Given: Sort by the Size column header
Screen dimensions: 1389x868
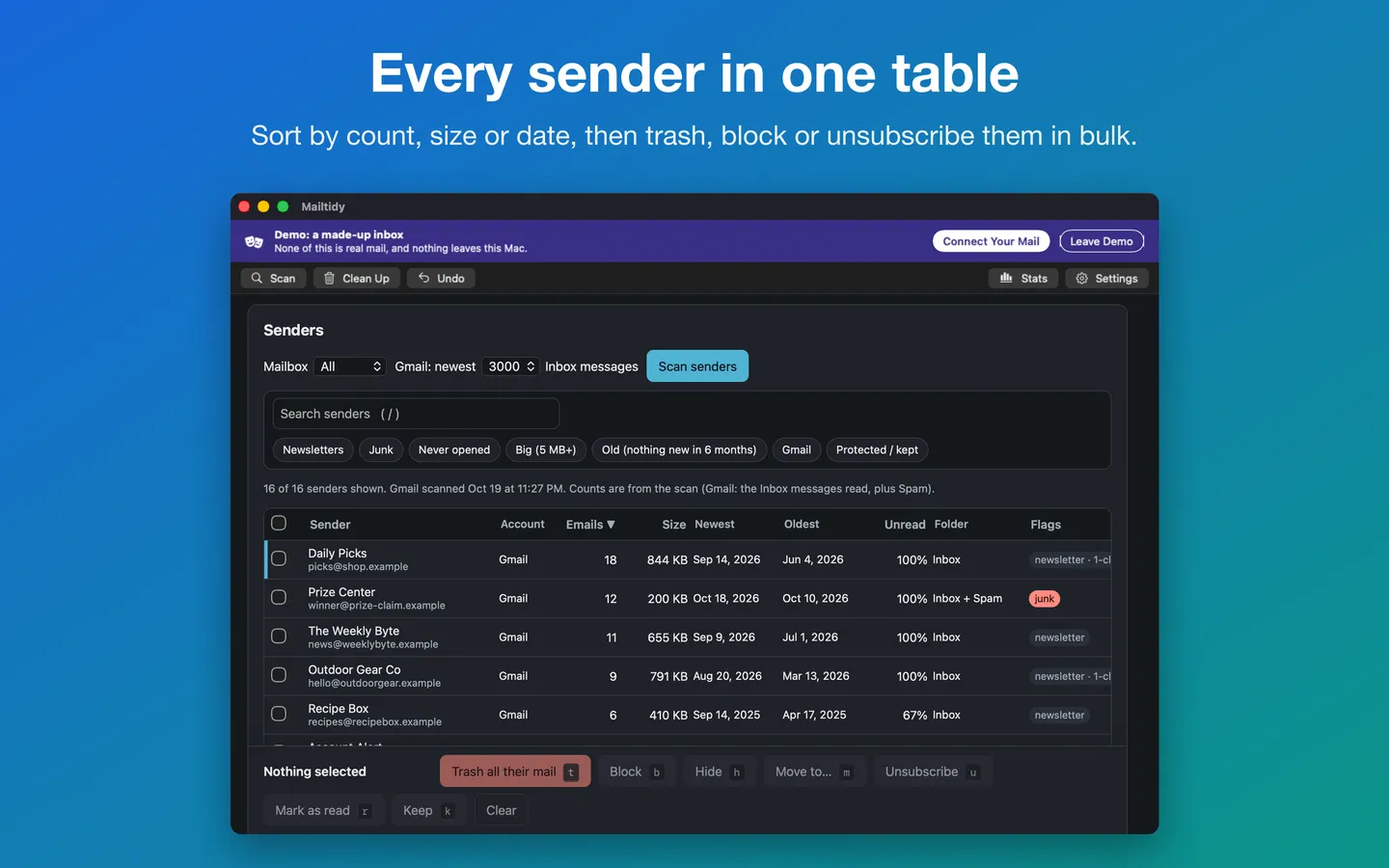Looking at the screenshot, I should 674,525.
